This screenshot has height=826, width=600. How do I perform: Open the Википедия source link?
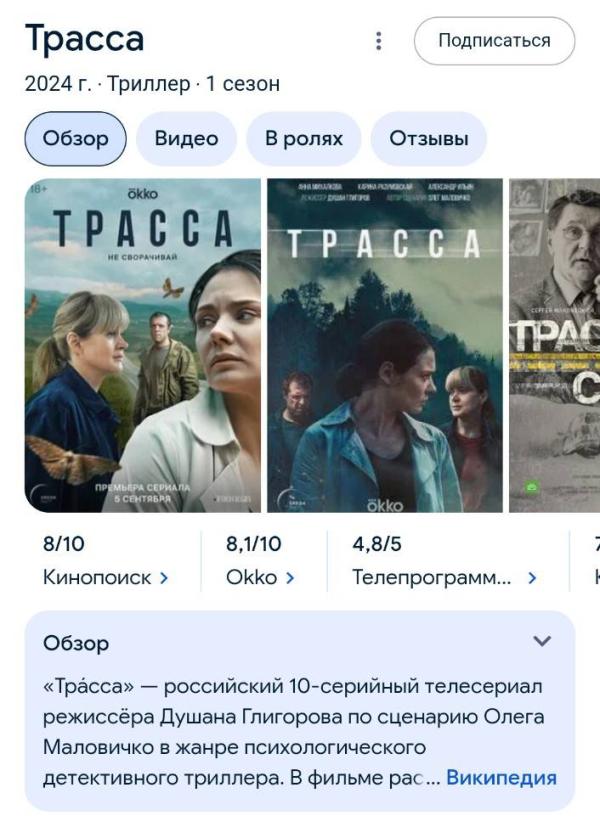(x=501, y=778)
